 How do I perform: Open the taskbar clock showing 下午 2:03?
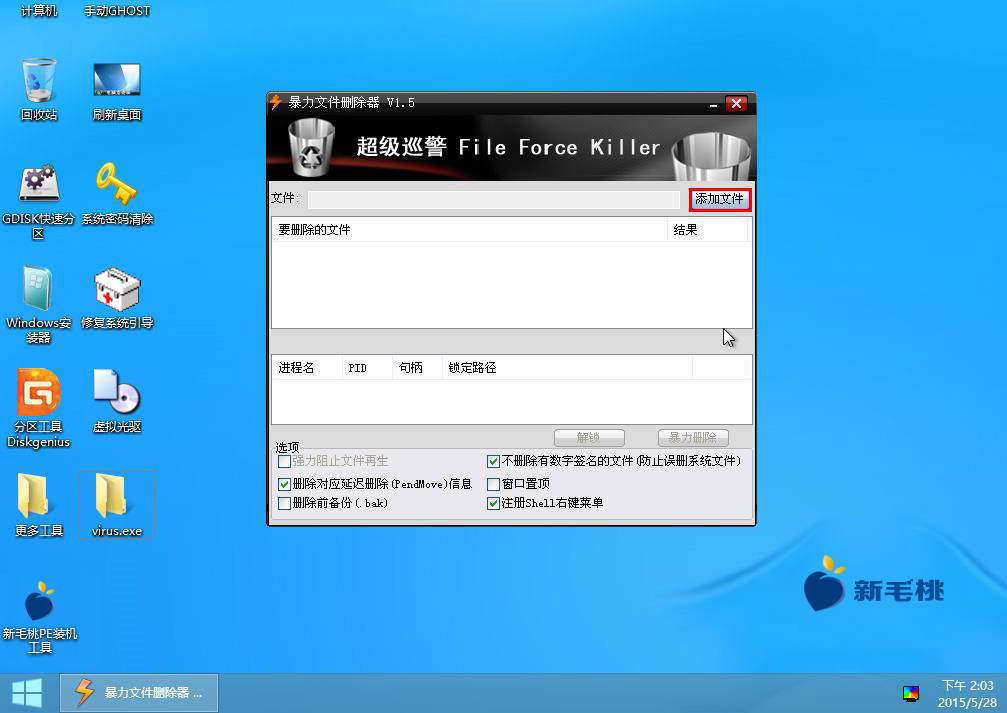click(967, 694)
